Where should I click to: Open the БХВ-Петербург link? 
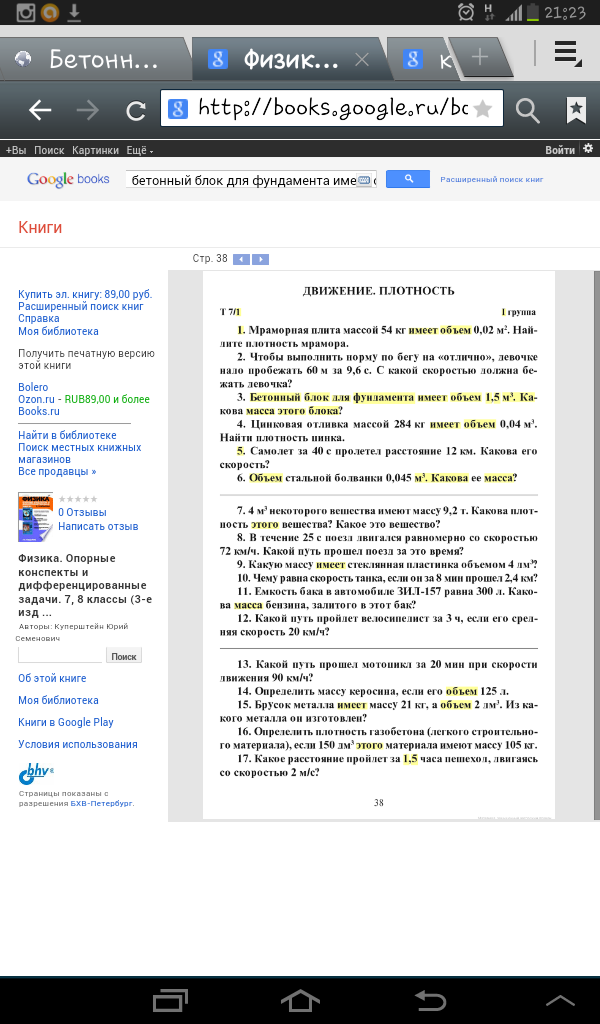pyautogui.click(x=103, y=804)
